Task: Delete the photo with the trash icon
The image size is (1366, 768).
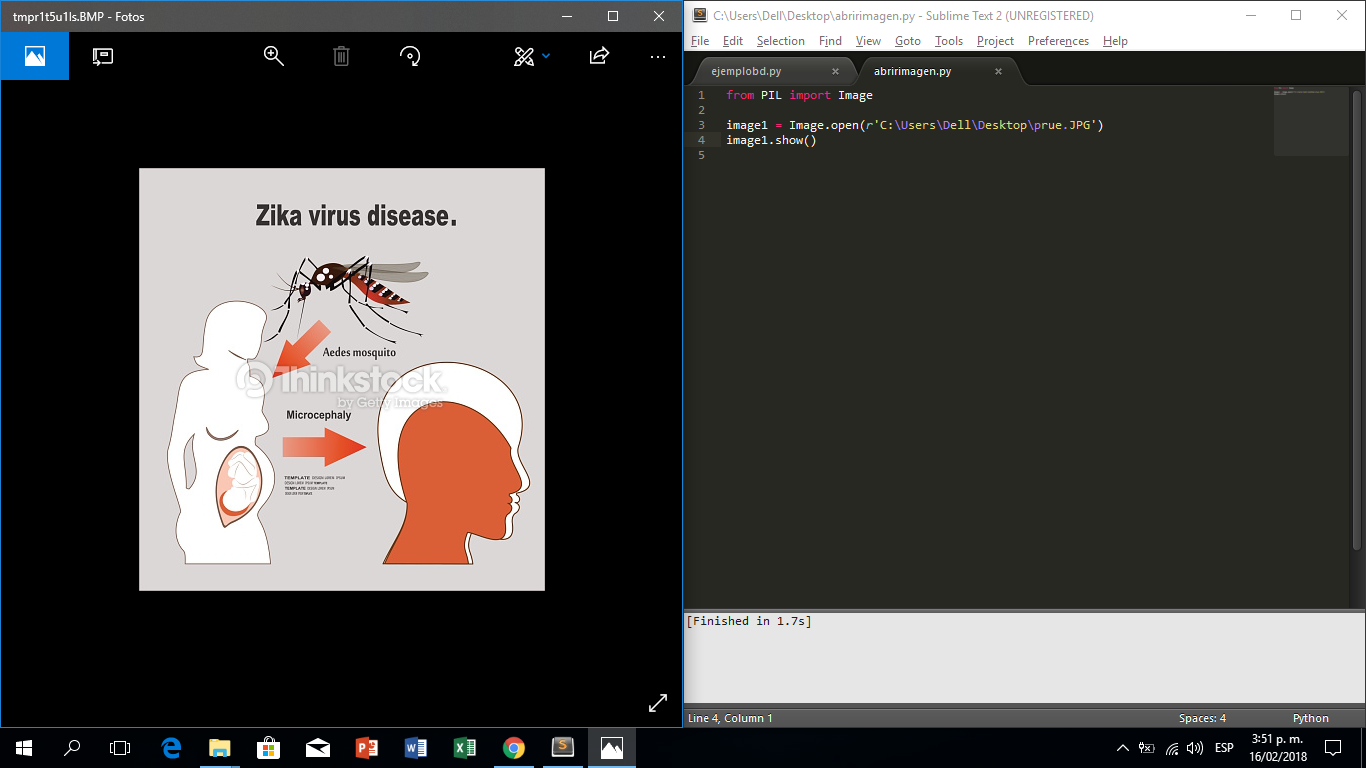Action: (x=341, y=56)
